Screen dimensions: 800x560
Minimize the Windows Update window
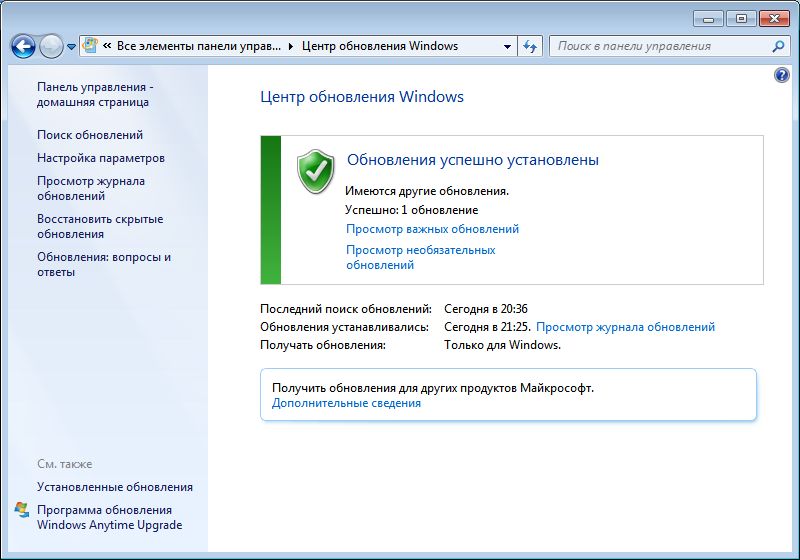click(708, 19)
